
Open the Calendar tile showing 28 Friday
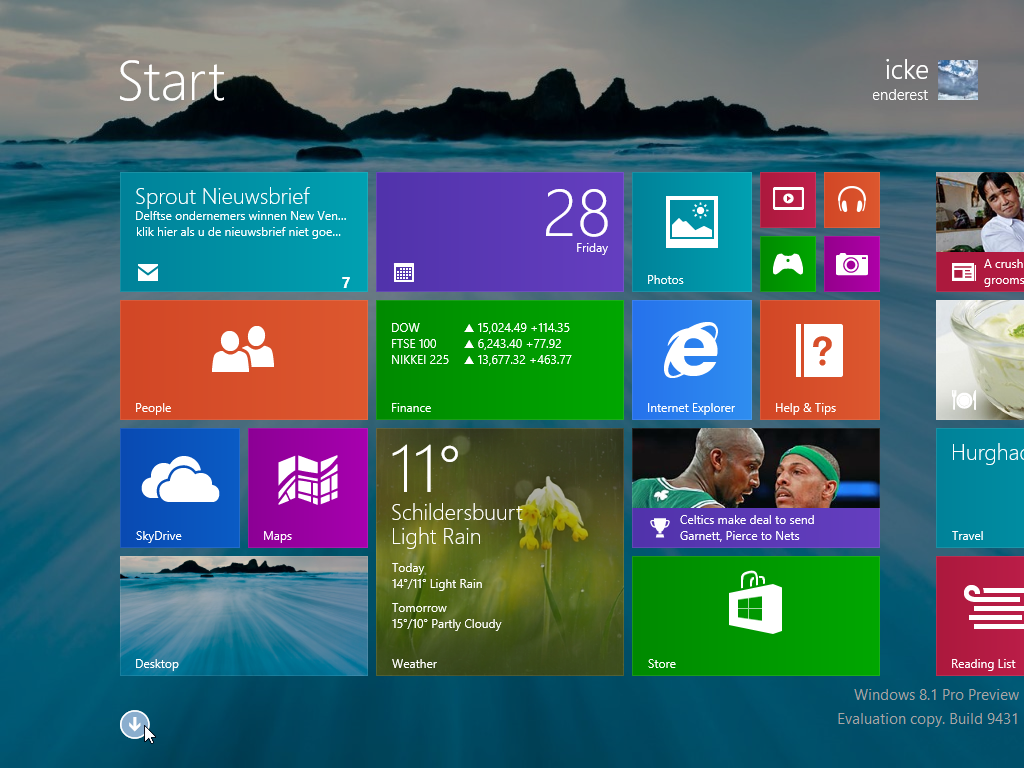point(499,232)
